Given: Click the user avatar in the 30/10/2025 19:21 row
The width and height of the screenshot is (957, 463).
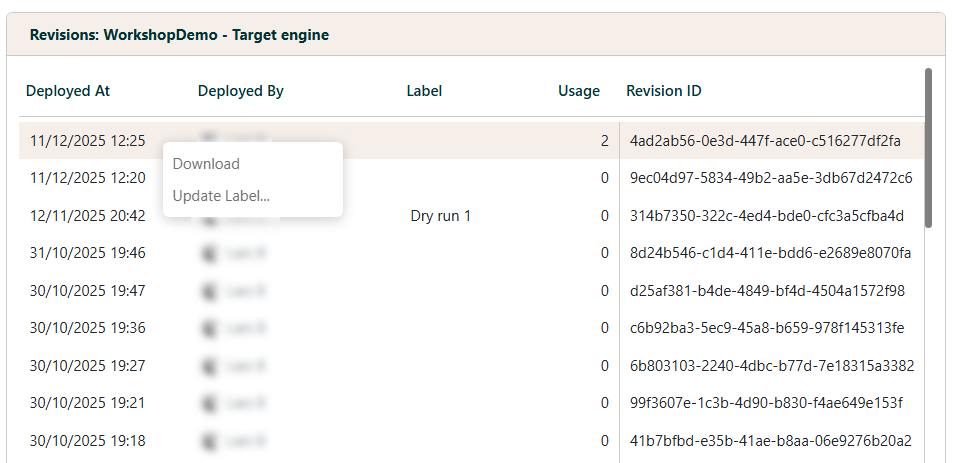Looking at the screenshot, I should point(210,403).
